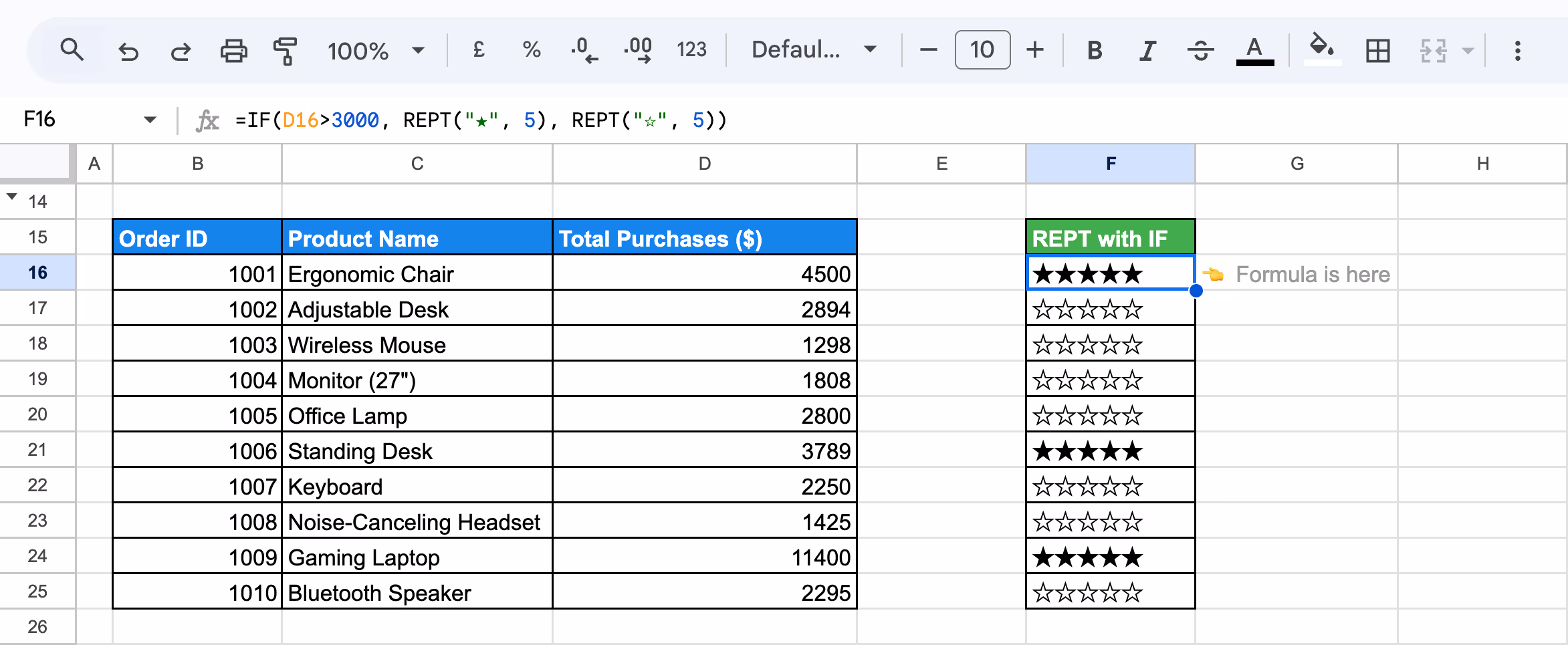Redo the last undone action
1568x645 pixels.
181,51
